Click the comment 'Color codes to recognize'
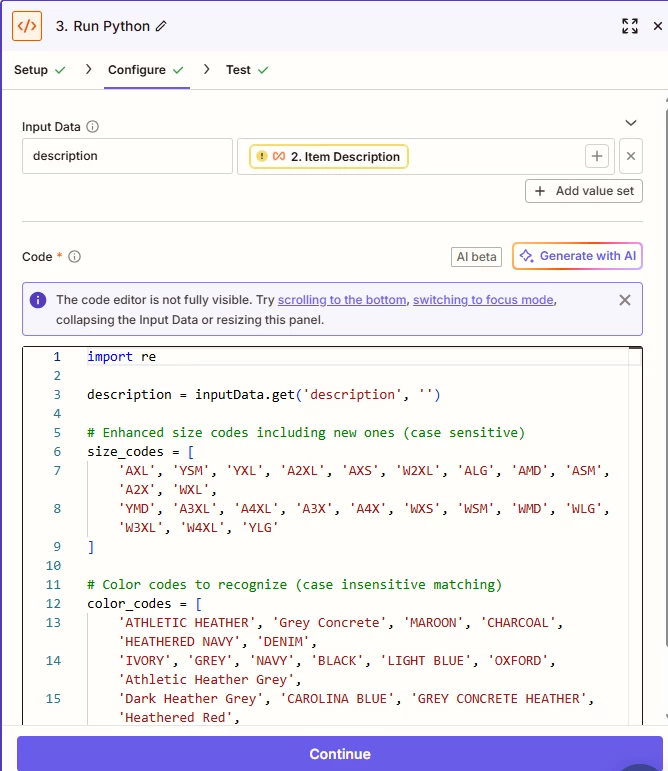The image size is (668, 771). click(x=294, y=585)
